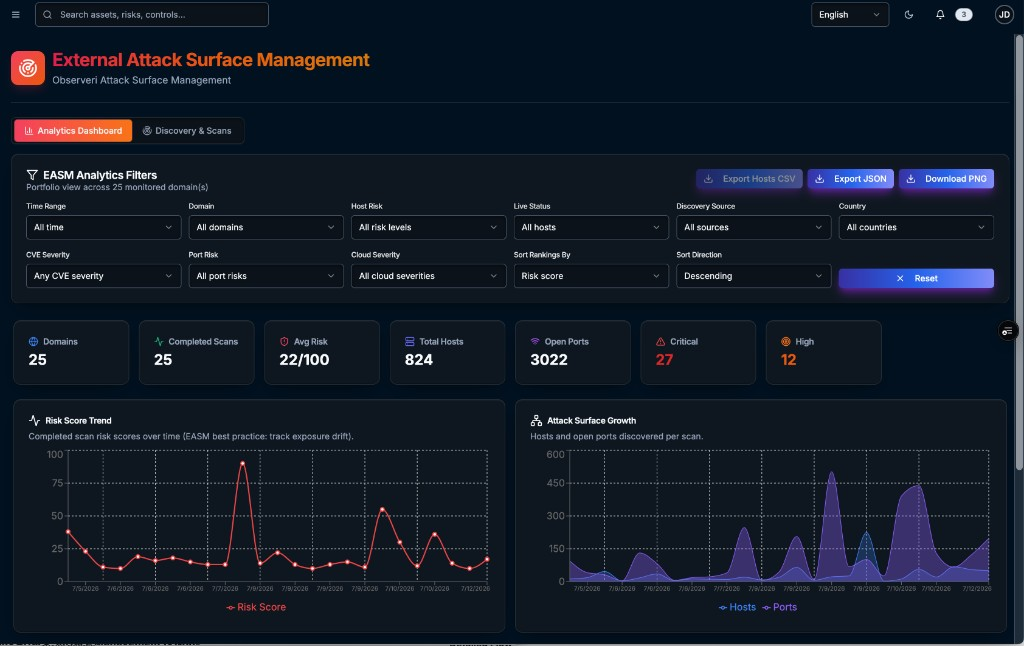Click the funnel filter icon
Viewport: 1024px width, 646px height.
(32, 175)
